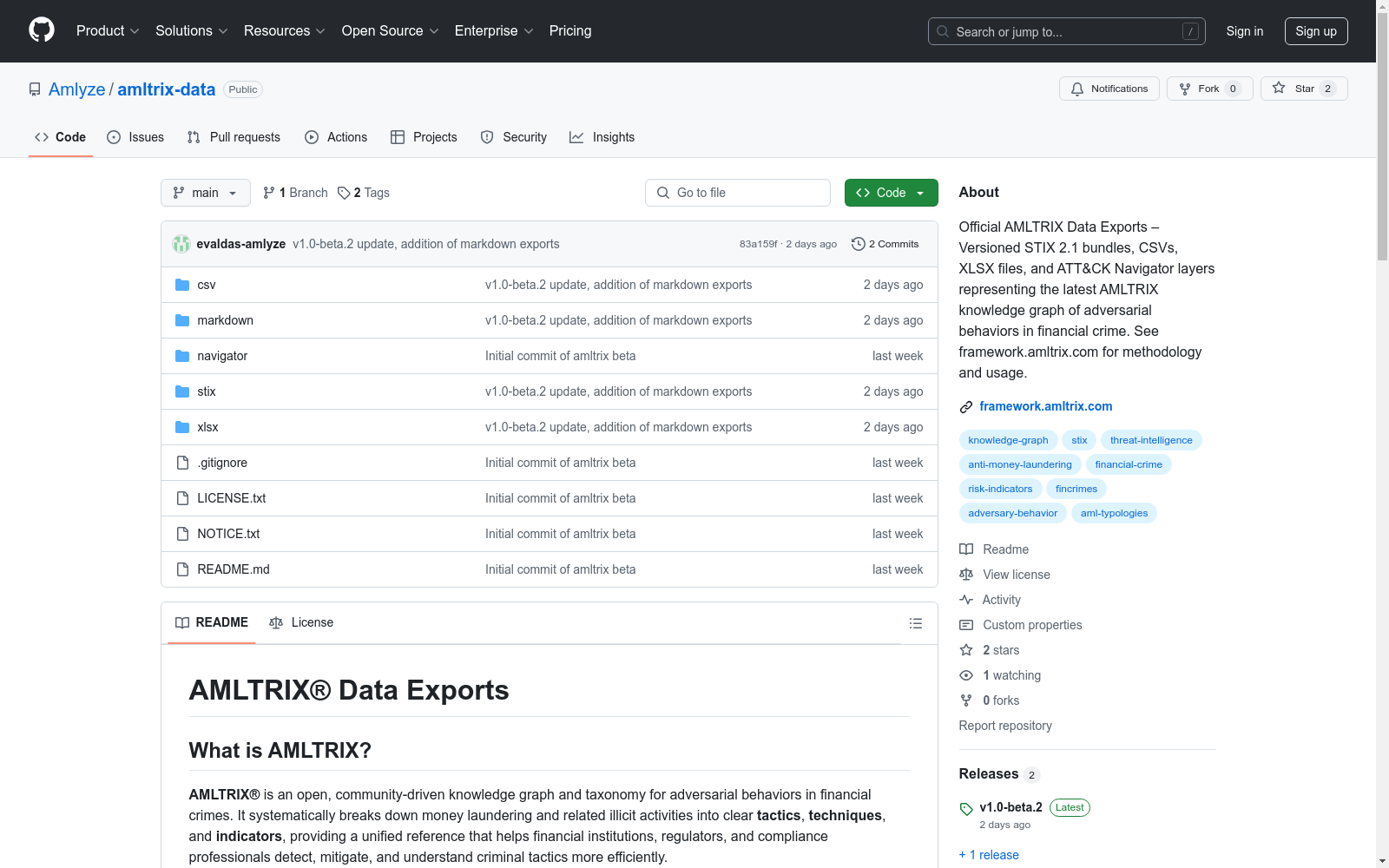The image size is (1389, 868).
Task: Click the NOTICE.txt file icon
Action: click(182, 534)
